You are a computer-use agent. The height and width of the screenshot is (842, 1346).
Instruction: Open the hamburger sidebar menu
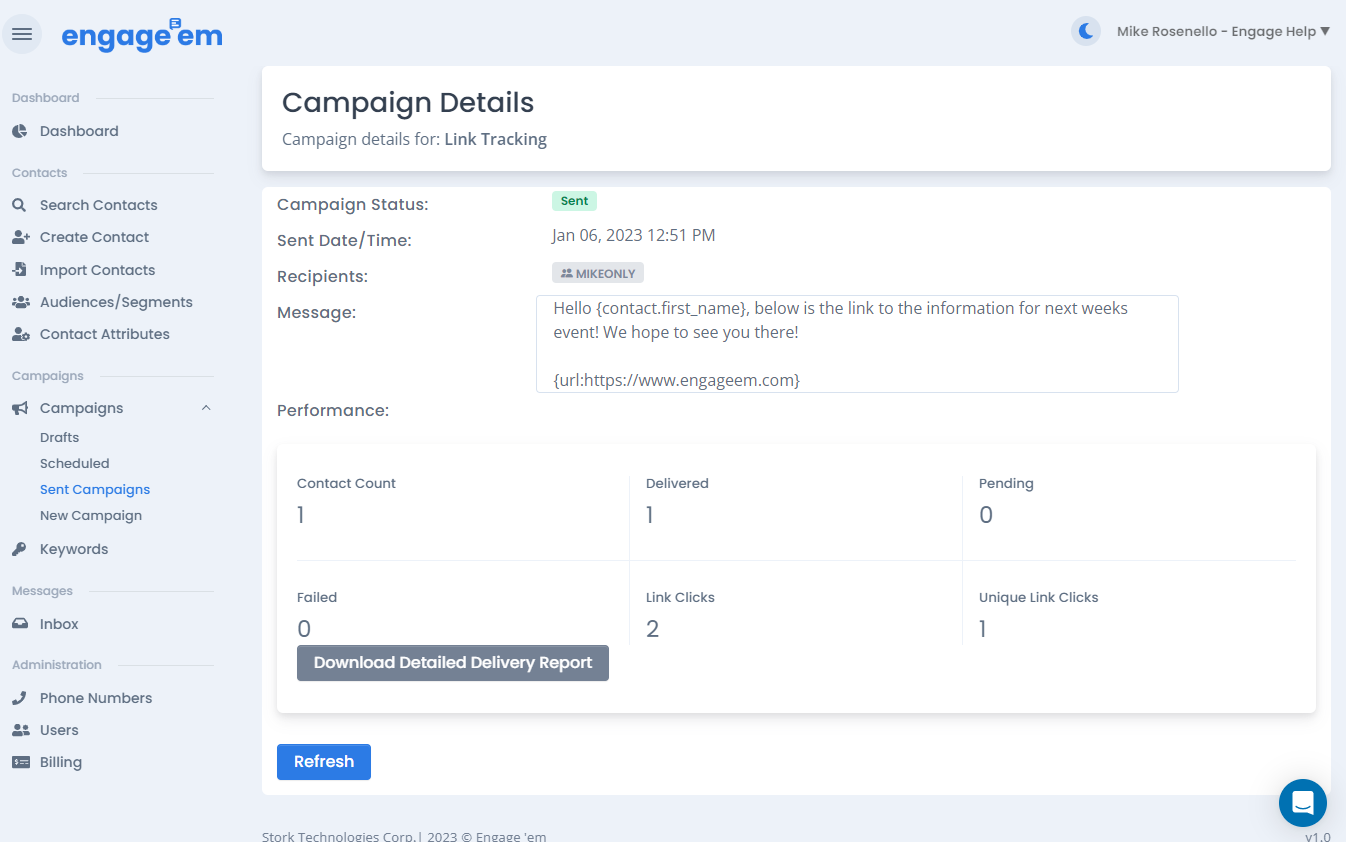(x=22, y=34)
